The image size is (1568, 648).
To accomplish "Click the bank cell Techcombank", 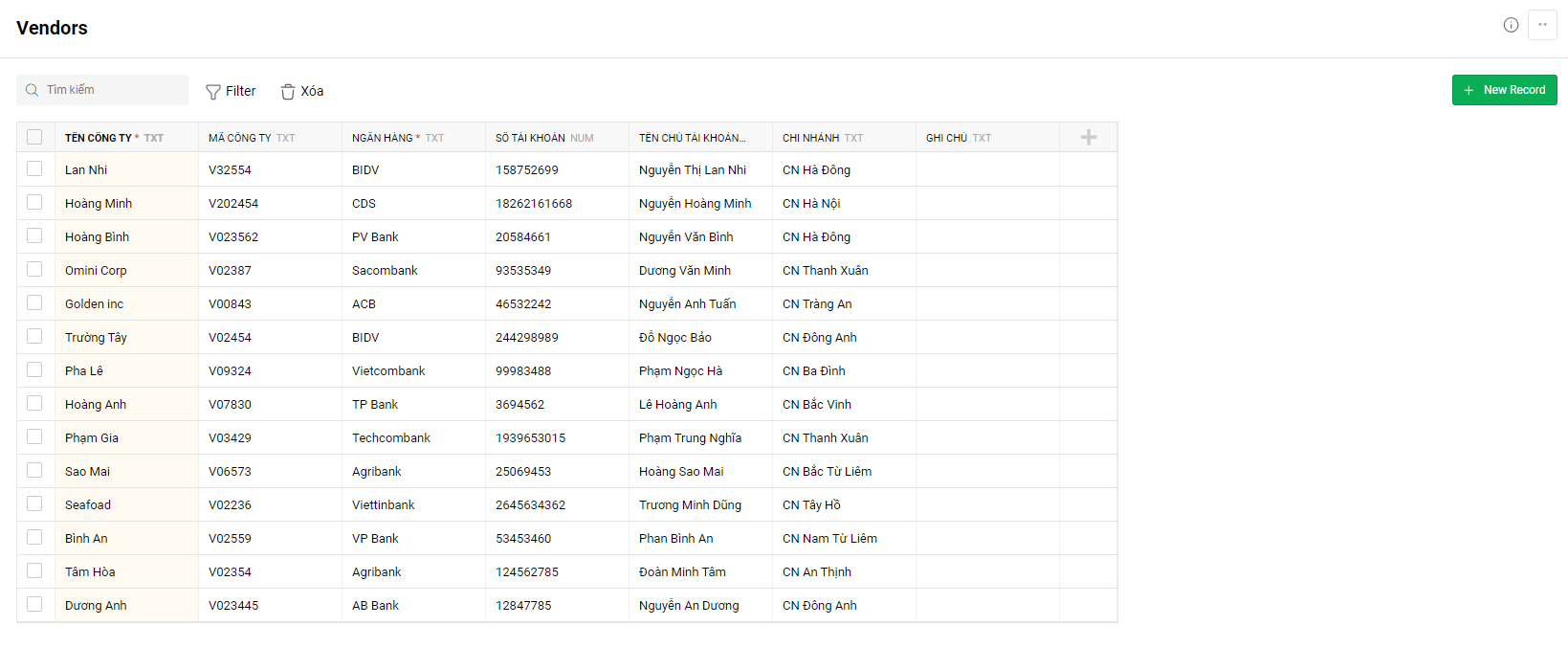I will tap(413, 437).
